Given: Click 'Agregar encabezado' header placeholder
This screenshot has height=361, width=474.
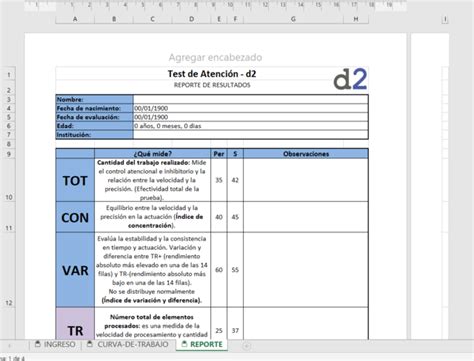Looking at the screenshot, I should (x=215, y=57).
